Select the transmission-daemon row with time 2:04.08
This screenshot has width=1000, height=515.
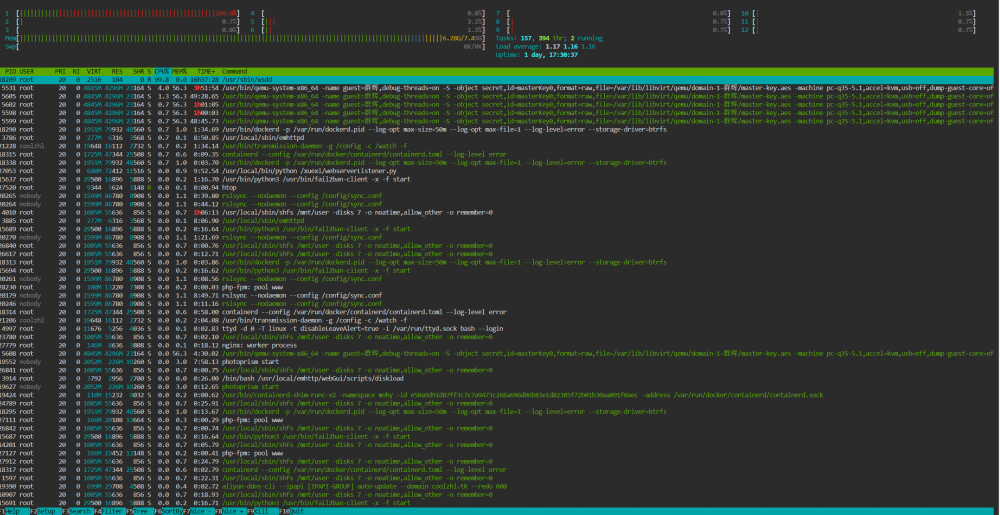(x=497, y=320)
